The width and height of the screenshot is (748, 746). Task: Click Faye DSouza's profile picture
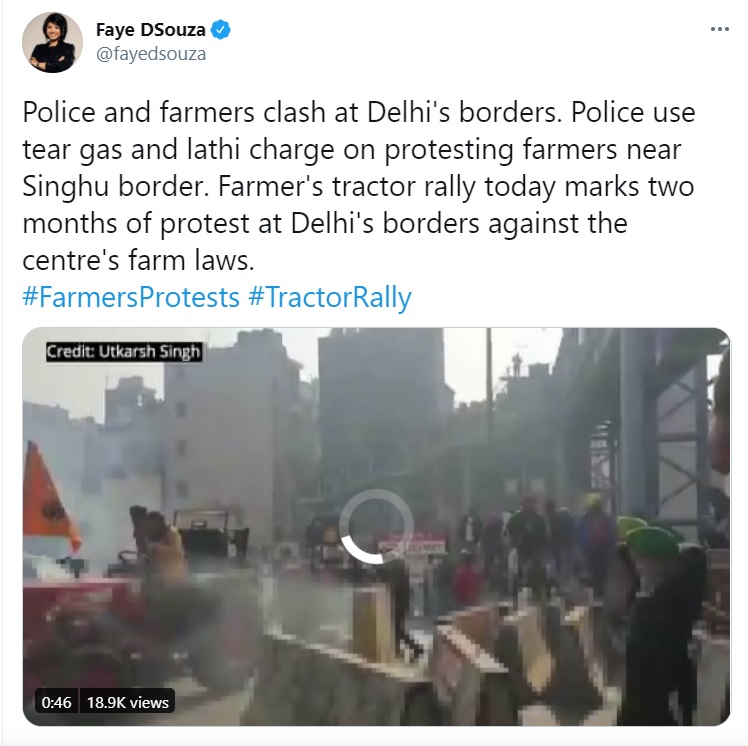(x=52, y=42)
